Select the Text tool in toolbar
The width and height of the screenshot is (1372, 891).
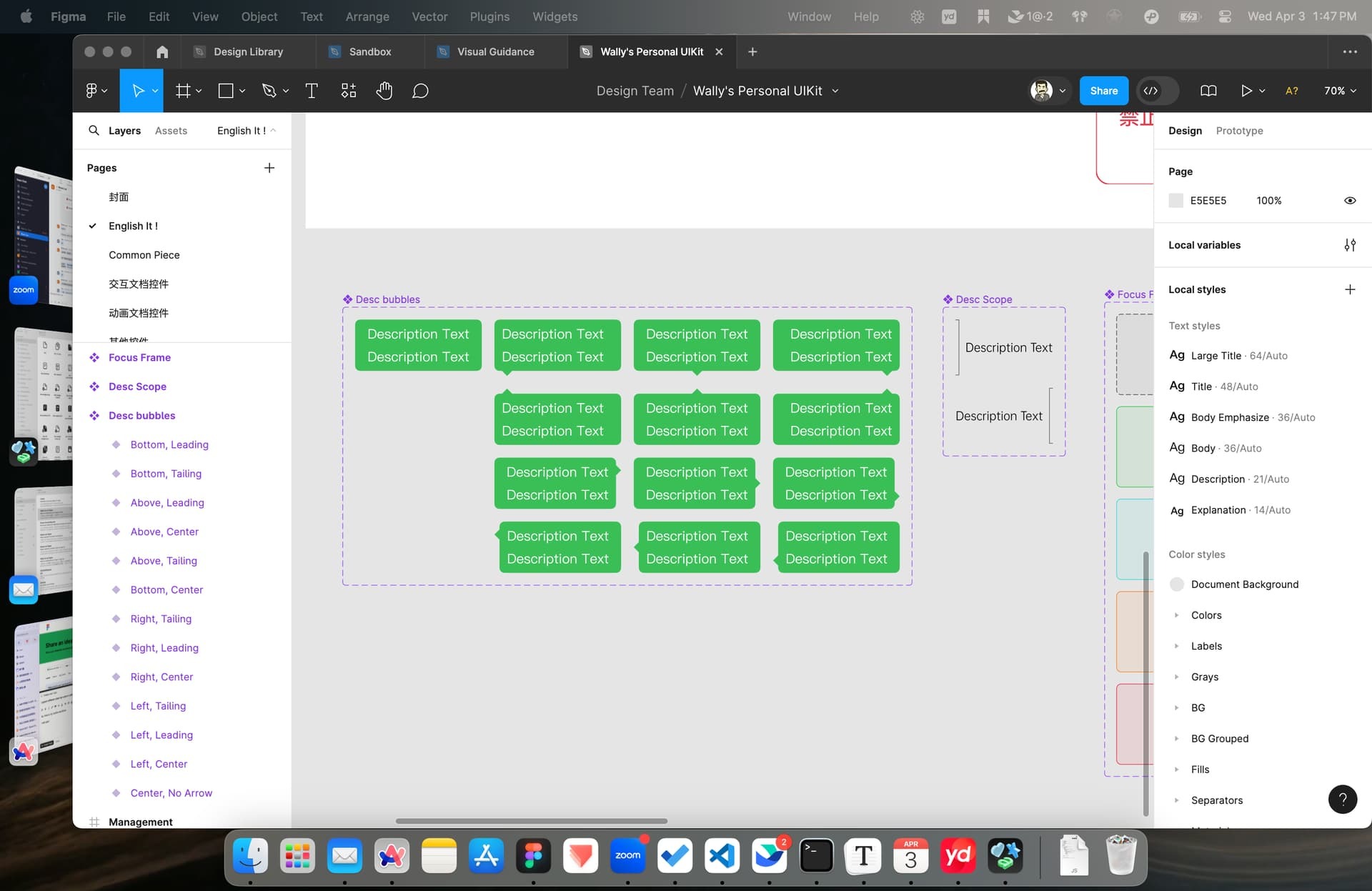click(x=311, y=91)
